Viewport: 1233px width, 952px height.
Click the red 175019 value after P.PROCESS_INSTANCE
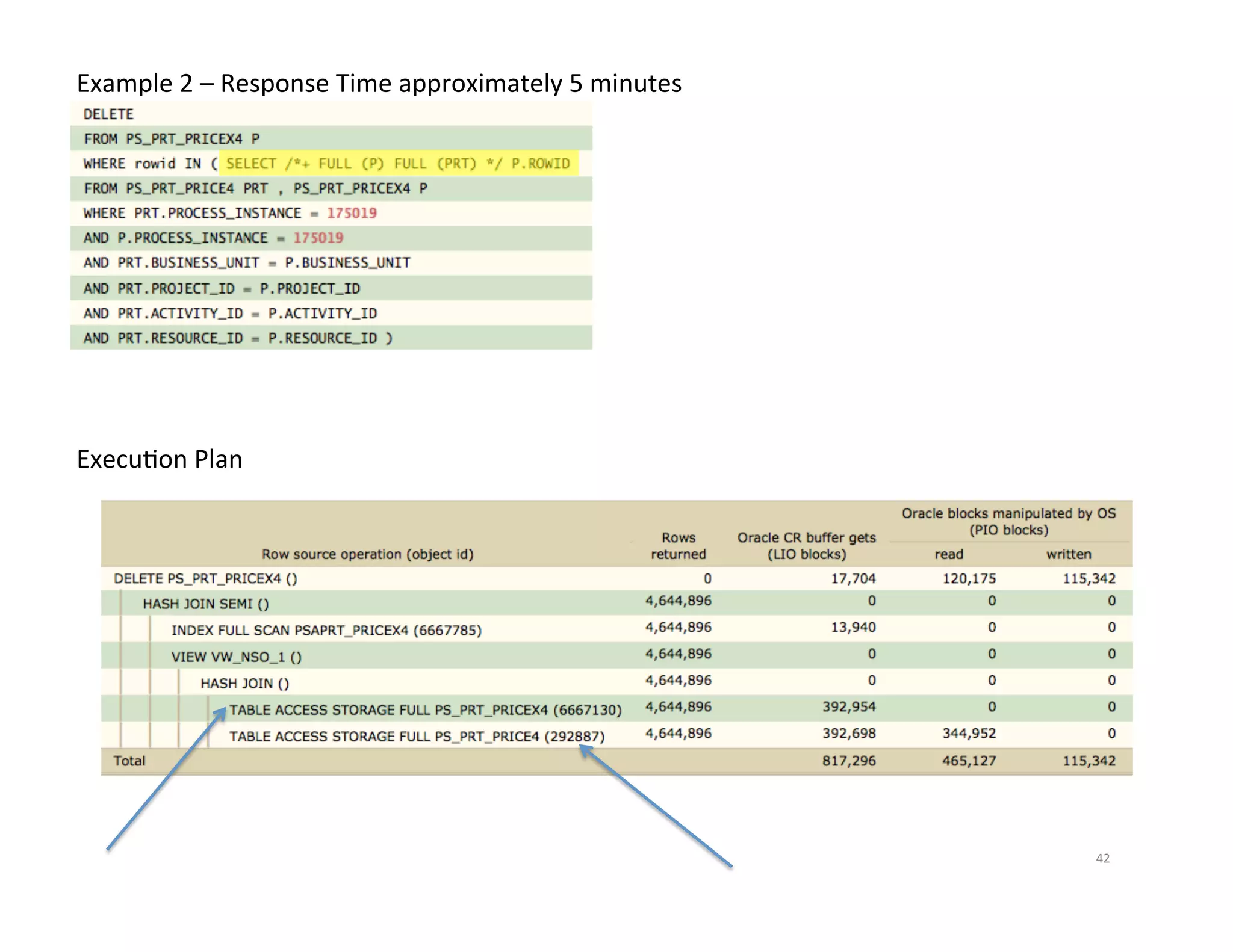tap(318, 238)
